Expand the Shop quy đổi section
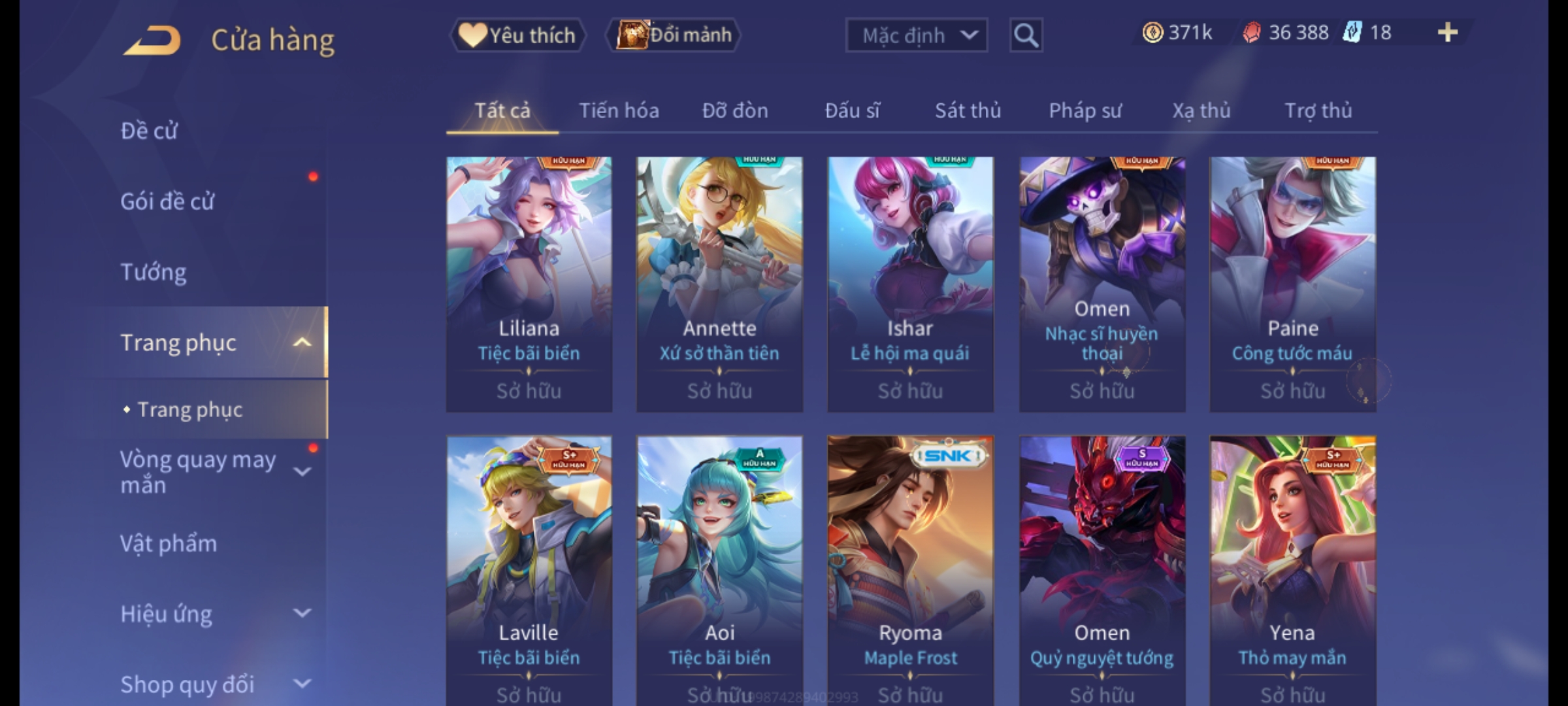Screen dimensions: 1568x706 tap(302, 684)
